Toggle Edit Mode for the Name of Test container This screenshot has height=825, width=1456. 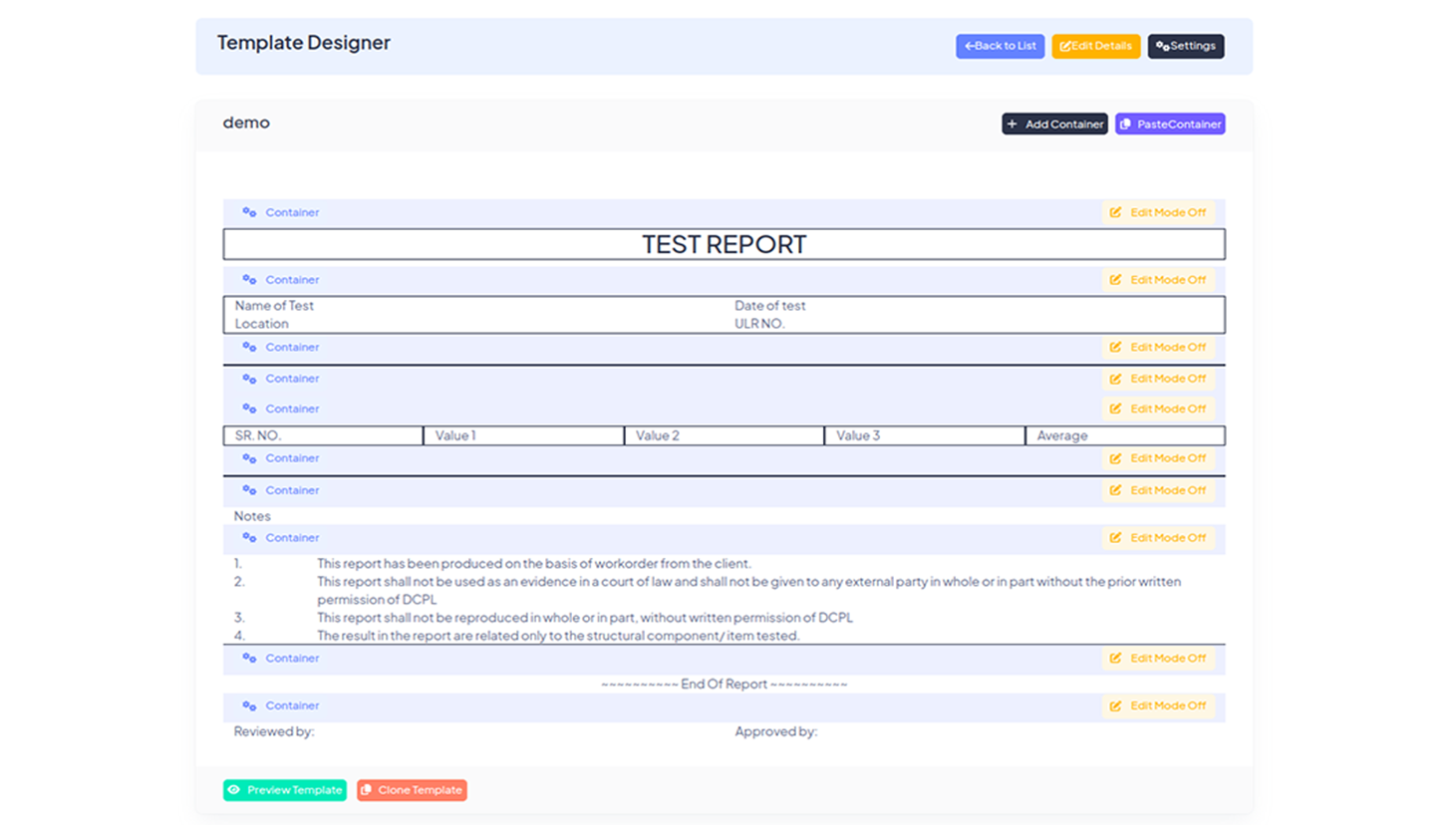tap(1158, 280)
